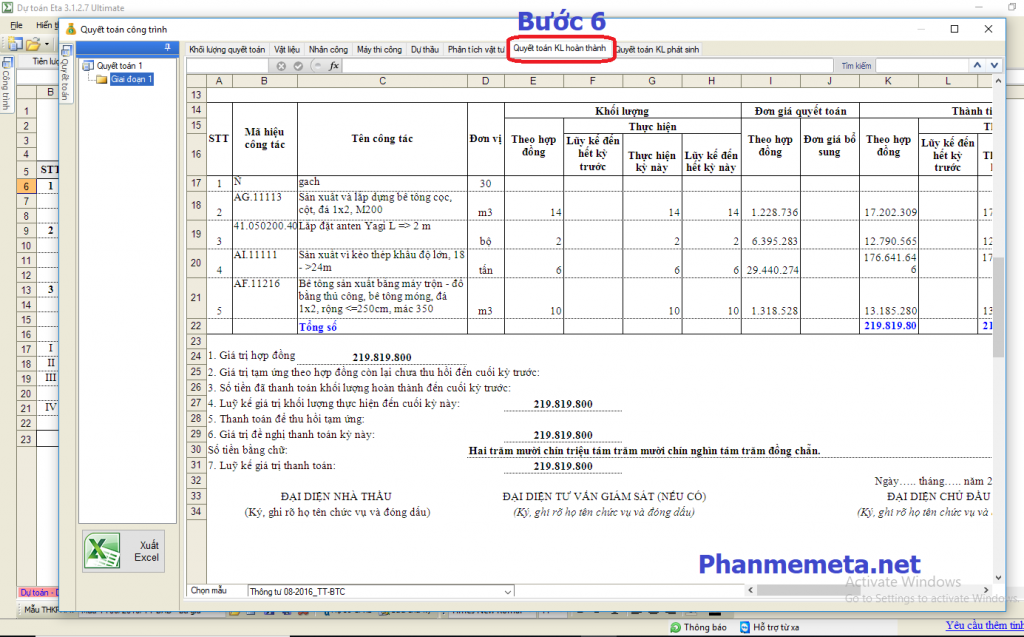Click the confirm checkmark in the formula bar
The width and height of the screenshot is (1024, 637).
pos(298,65)
